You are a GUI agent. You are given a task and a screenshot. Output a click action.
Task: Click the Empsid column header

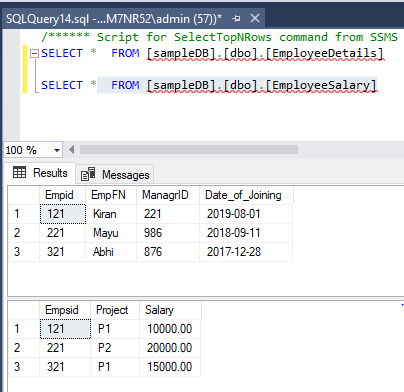point(65,310)
